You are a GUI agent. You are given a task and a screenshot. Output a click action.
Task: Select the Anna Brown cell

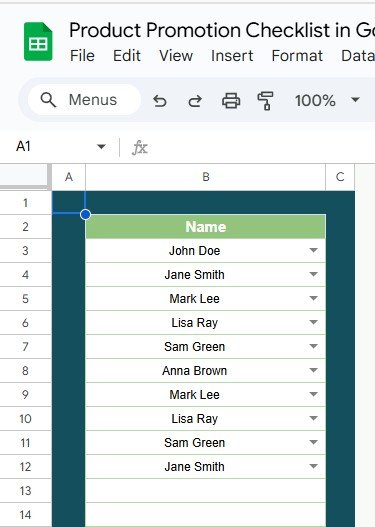tap(206, 371)
